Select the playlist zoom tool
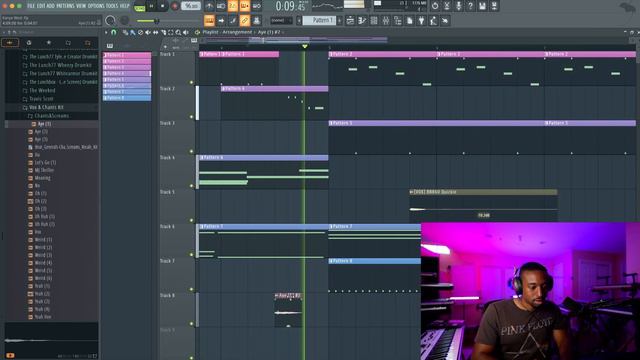 pos(178,32)
